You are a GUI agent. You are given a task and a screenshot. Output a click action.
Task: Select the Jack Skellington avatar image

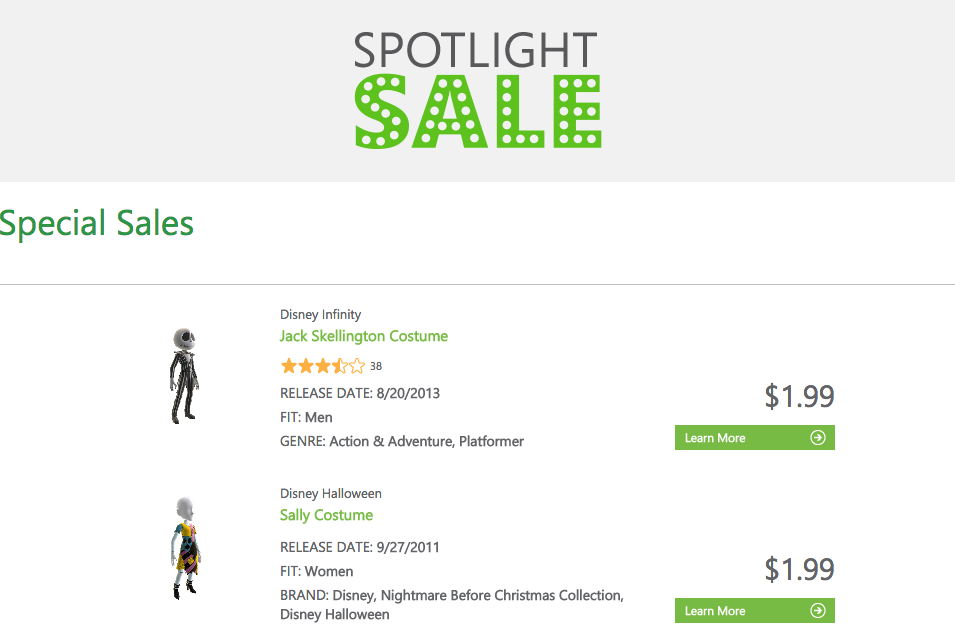(x=184, y=375)
